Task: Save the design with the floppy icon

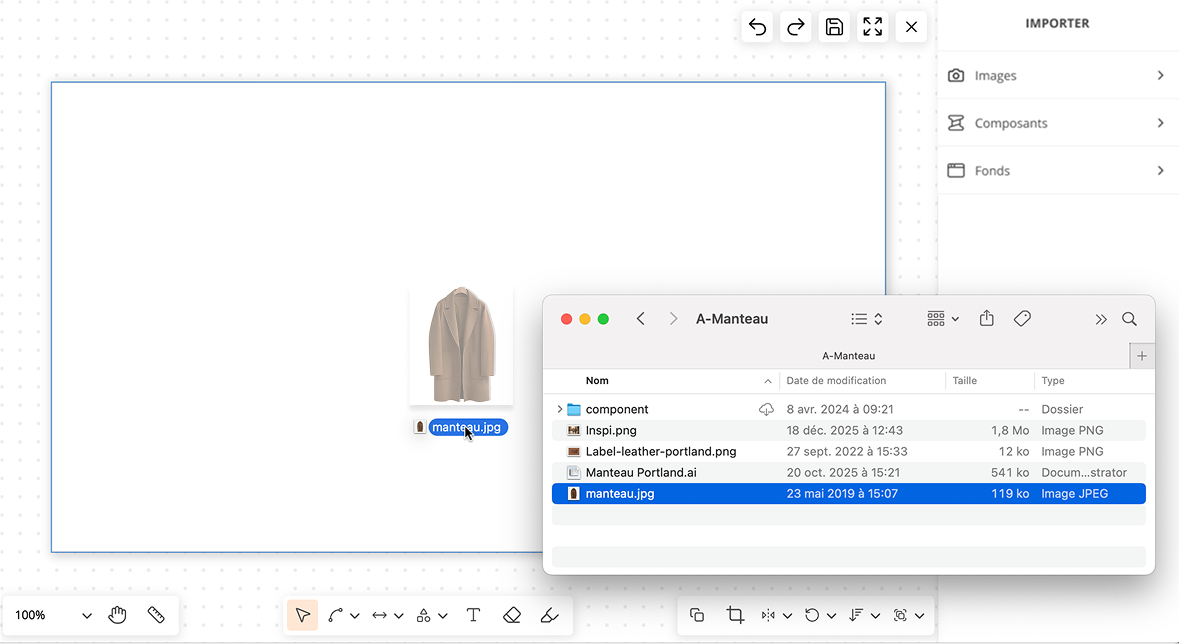Action: pos(834,27)
